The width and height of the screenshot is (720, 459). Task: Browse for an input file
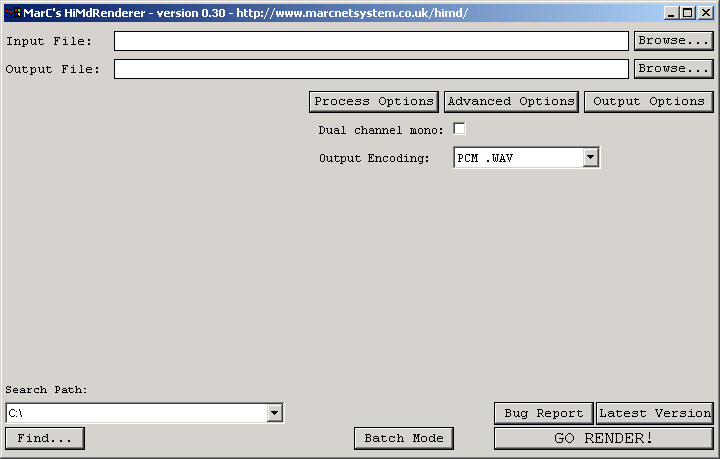[x=673, y=41]
